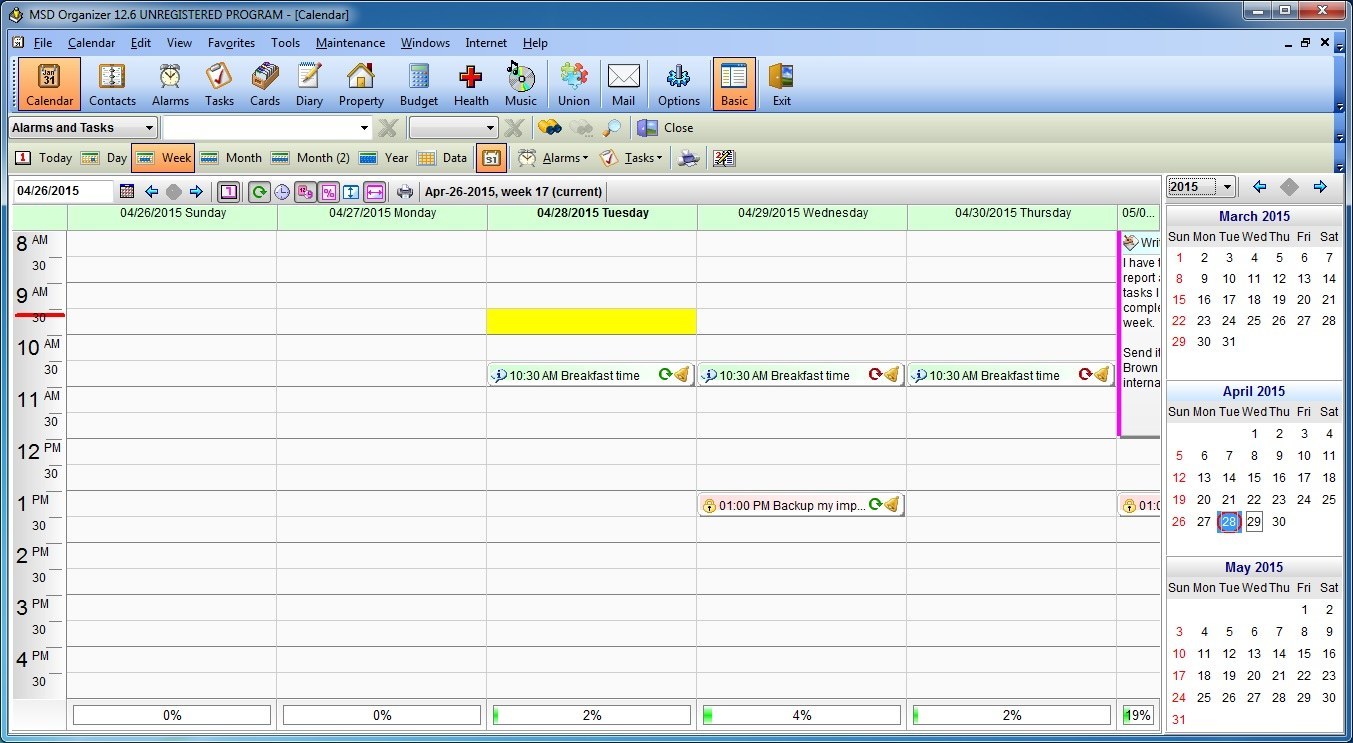This screenshot has width=1353, height=743.
Task: Expand the Alarms dropdown arrow in the view toolbar
Action: click(585, 158)
